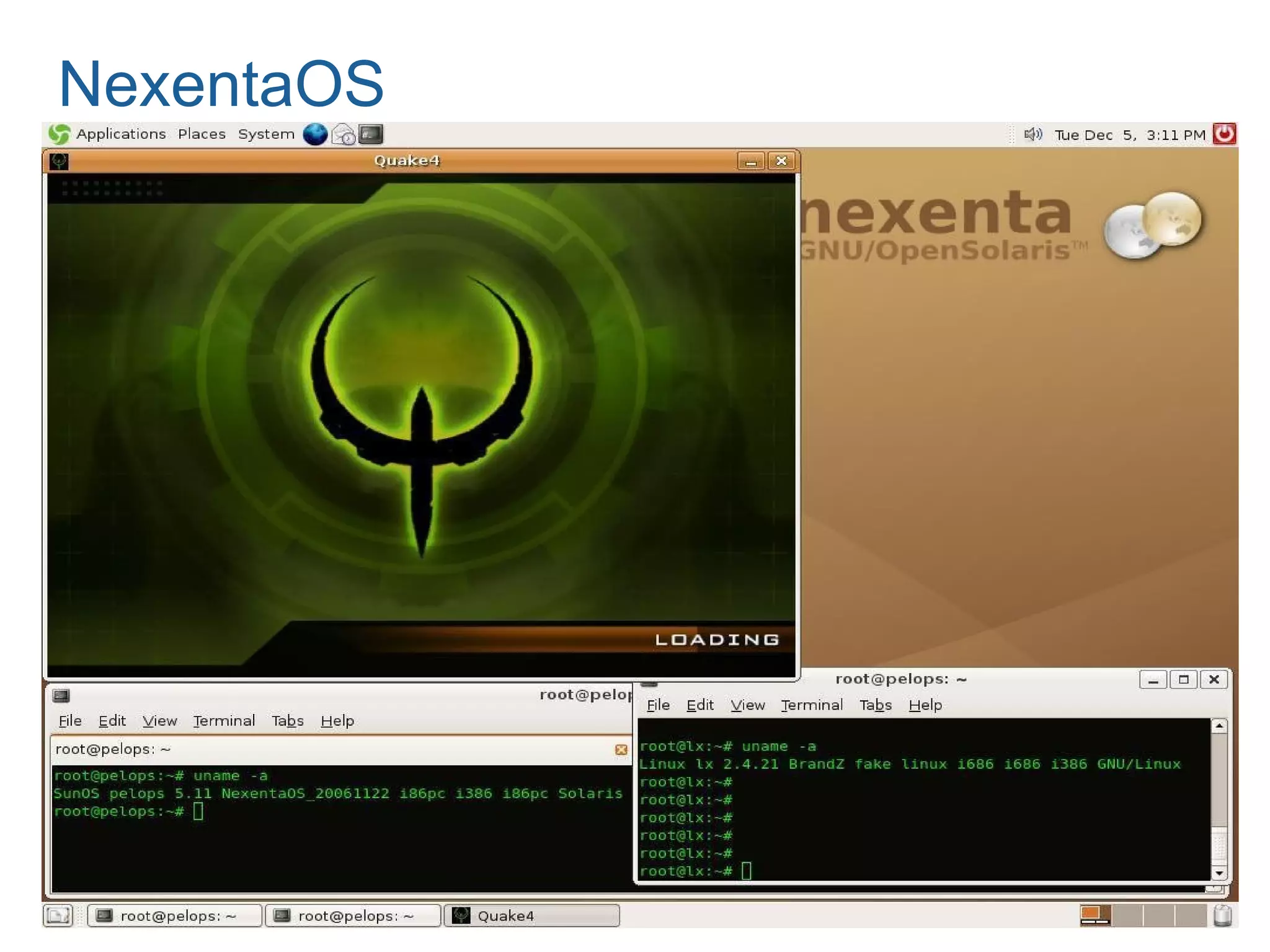Screen dimensions: 1270x952
Task: Close the root@pelops tab in left terminal
Action: click(621, 750)
